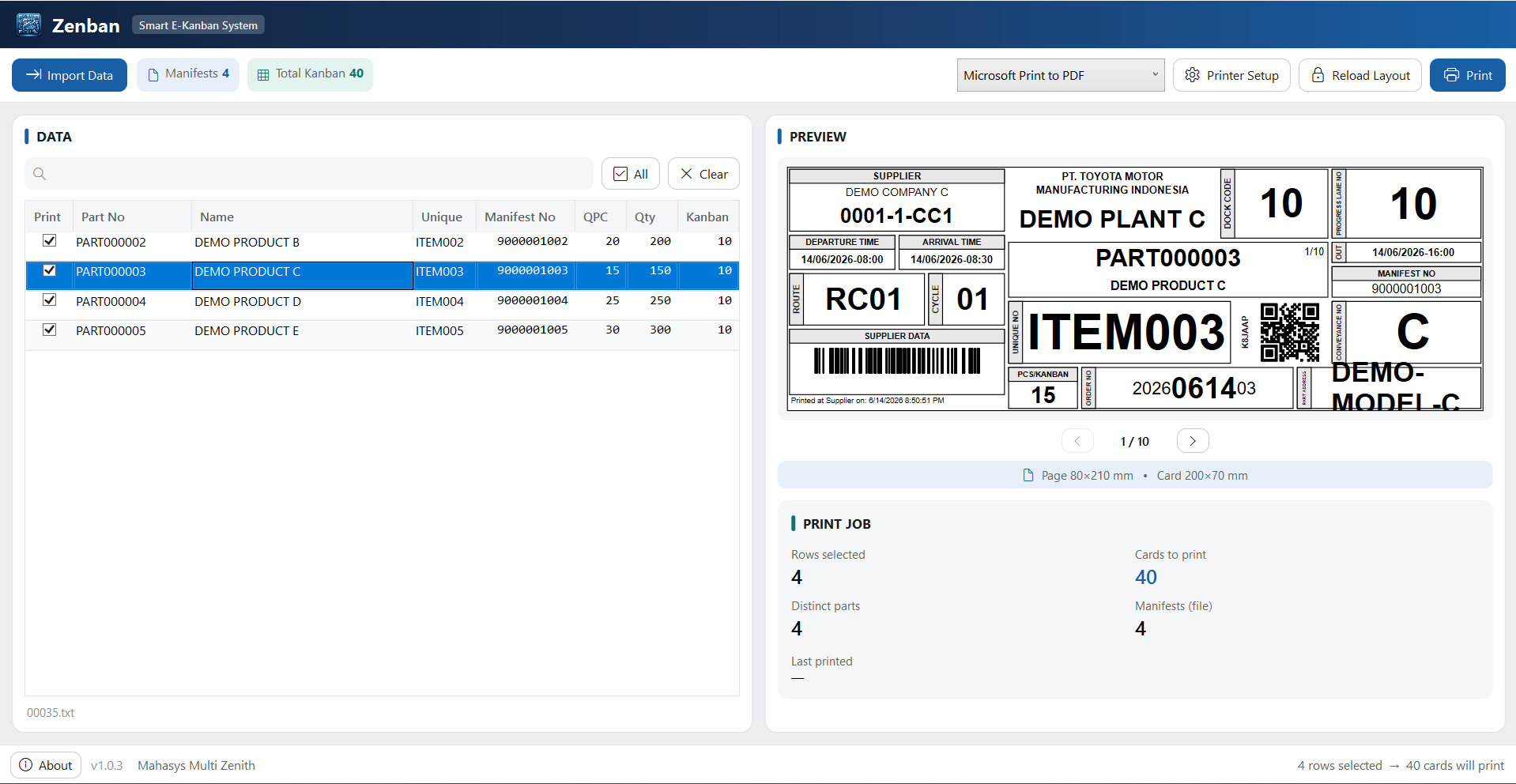This screenshot has width=1516, height=784.
Task: Toggle print checkbox for PART000004
Action: [x=49, y=300]
